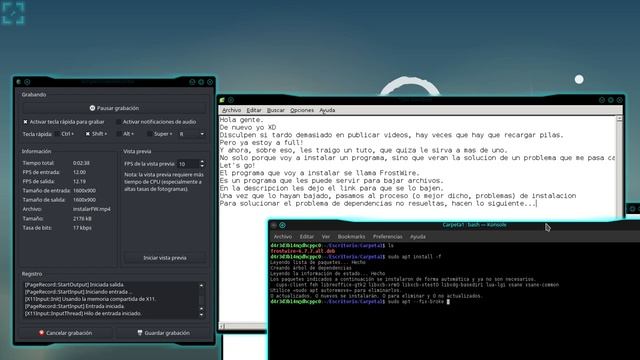640x360 pixels.
Task: Click the 'FPS de la vista previa' value field
Action: [188, 164]
